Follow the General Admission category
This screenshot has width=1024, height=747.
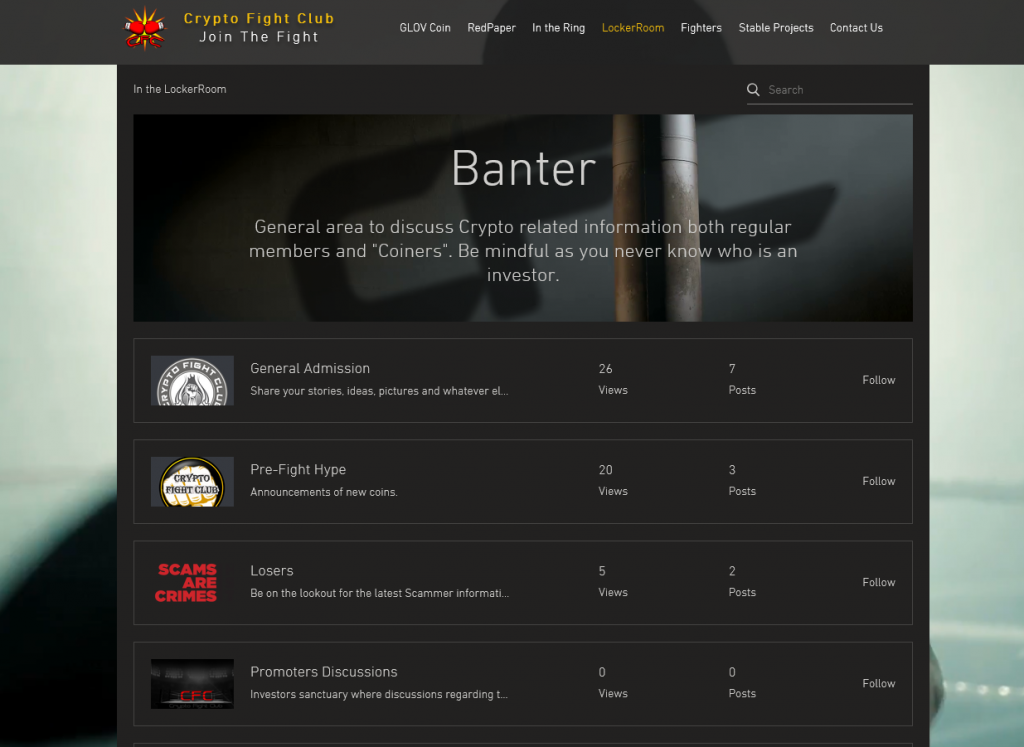pos(878,380)
